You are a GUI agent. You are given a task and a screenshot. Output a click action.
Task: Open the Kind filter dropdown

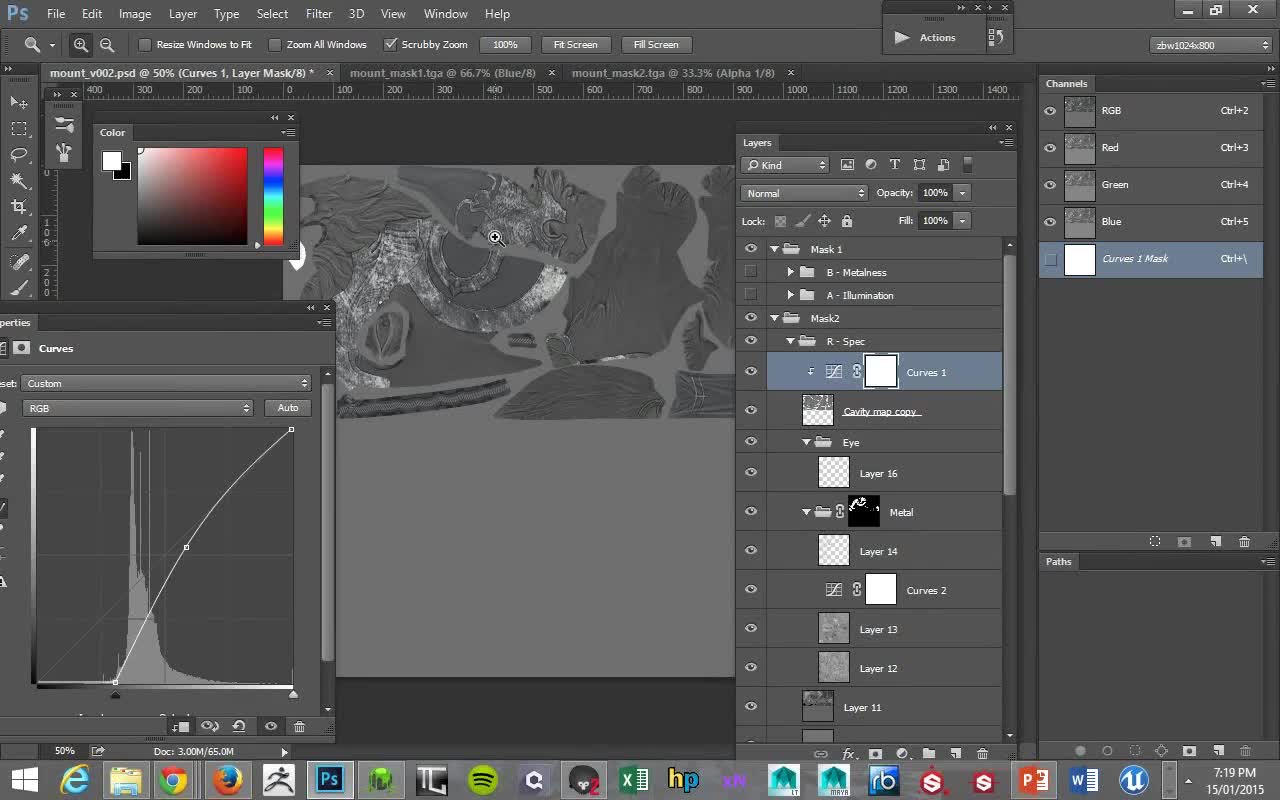click(786, 165)
